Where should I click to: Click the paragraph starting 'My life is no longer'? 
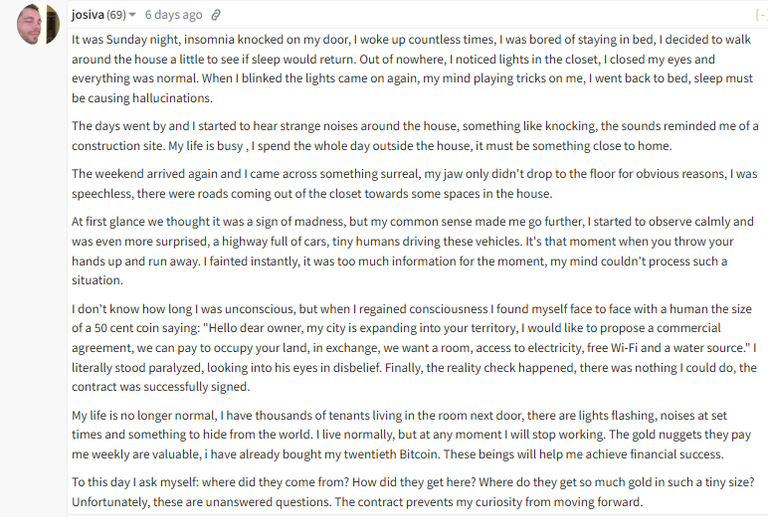(411, 435)
